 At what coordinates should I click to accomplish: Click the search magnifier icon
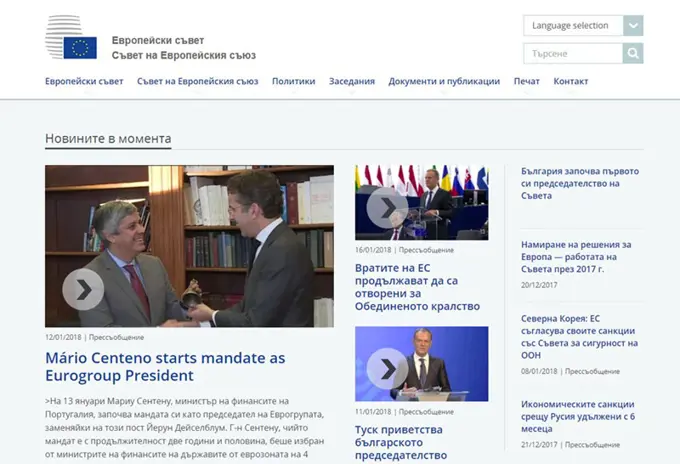coord(632,53)
